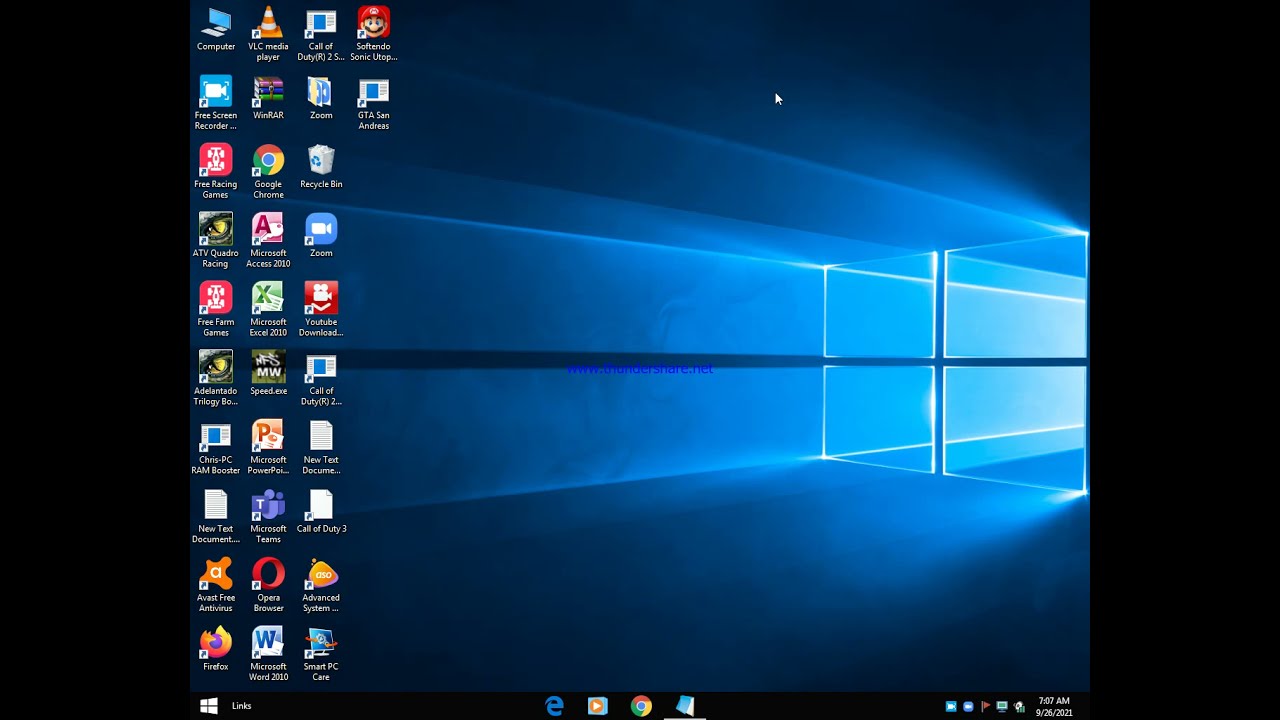Click the network monitor tray icon
The width and height of the screenshot is (1280, 720).
pos(1002,706)
